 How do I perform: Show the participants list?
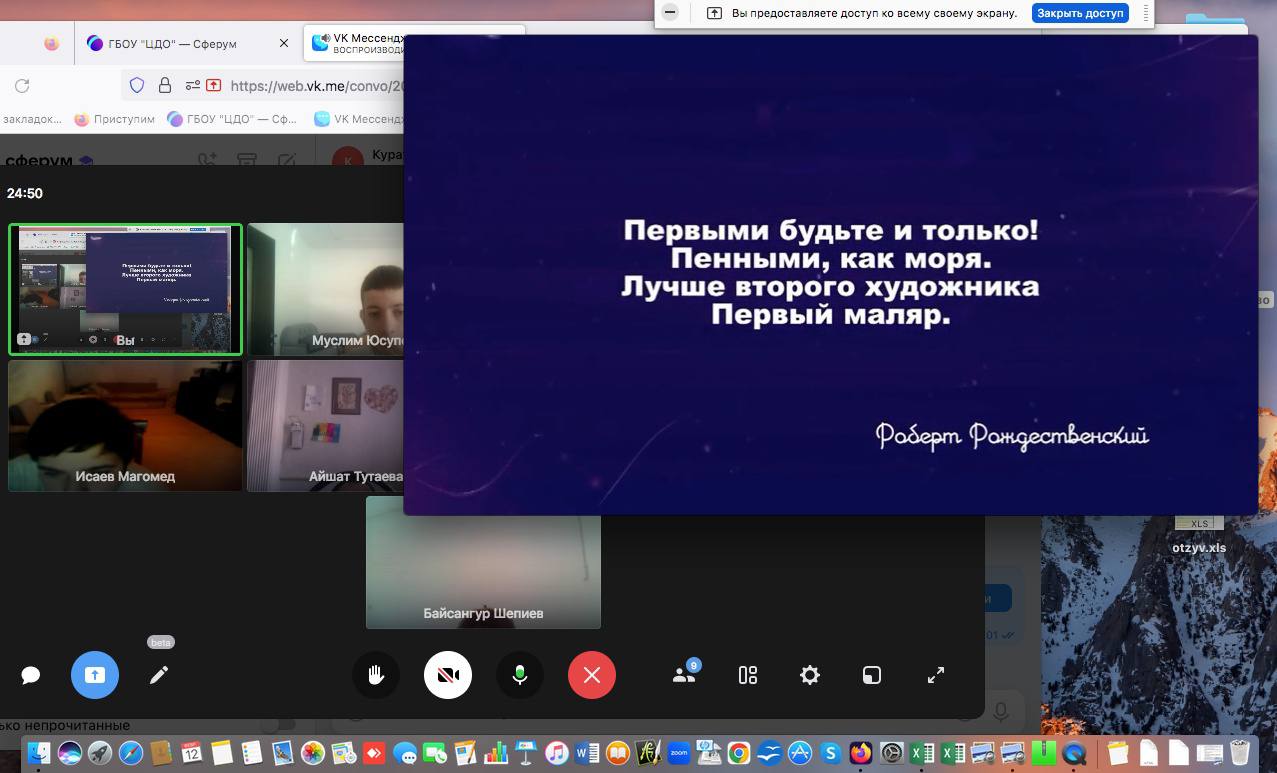[685, 675]
